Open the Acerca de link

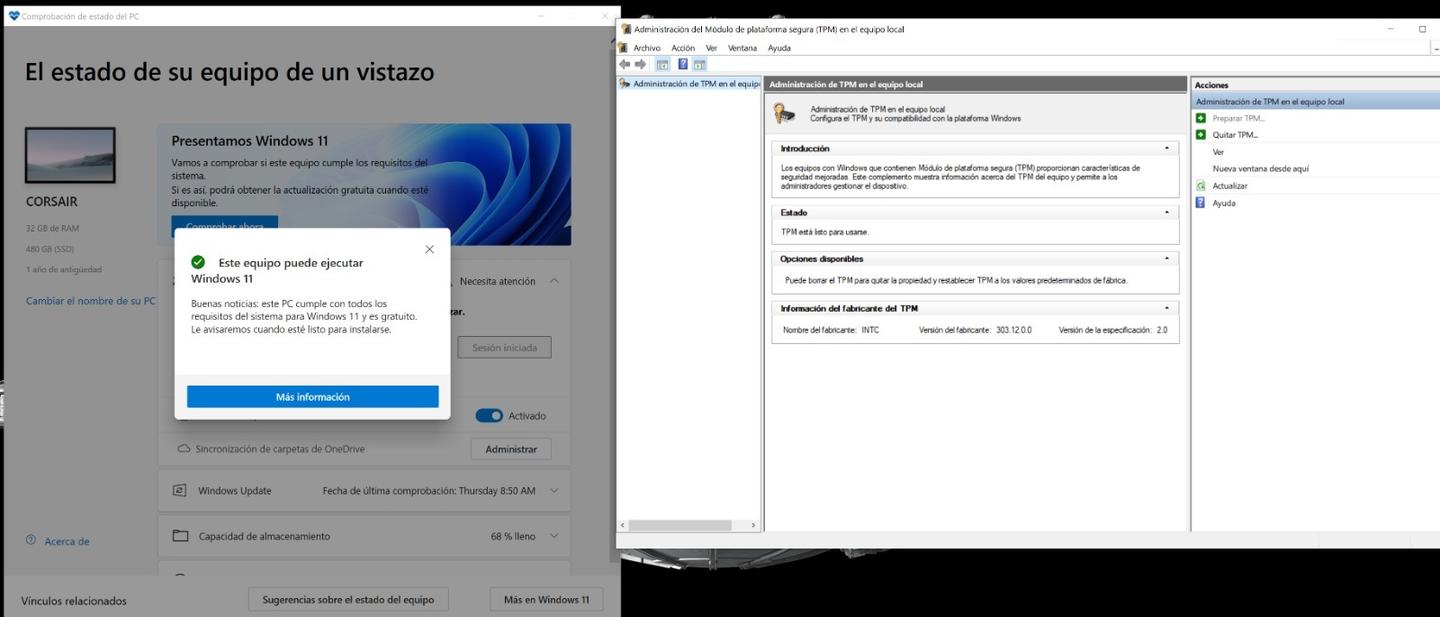tap(66, 541)
